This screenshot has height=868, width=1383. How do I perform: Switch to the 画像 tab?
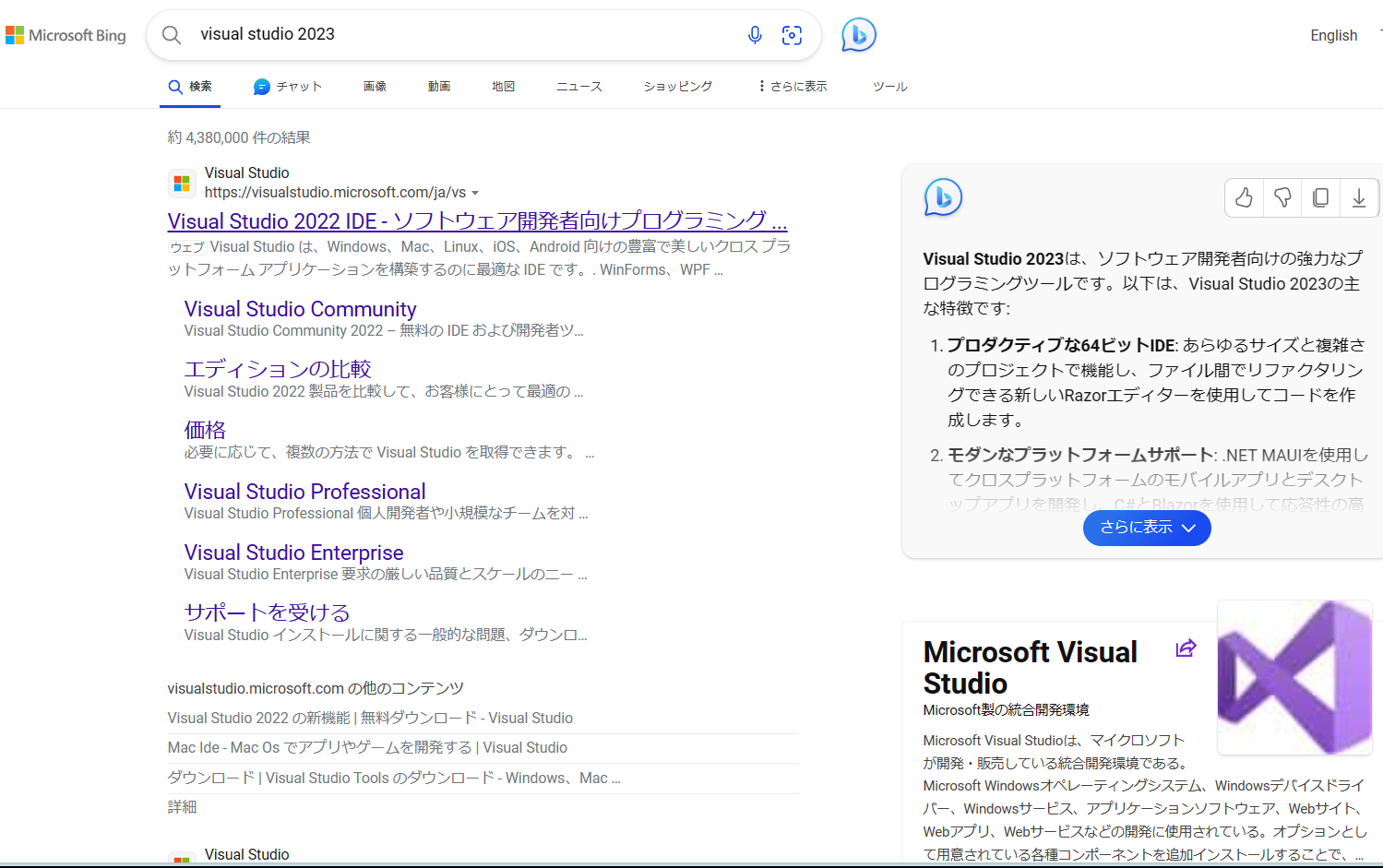[375, 86]
